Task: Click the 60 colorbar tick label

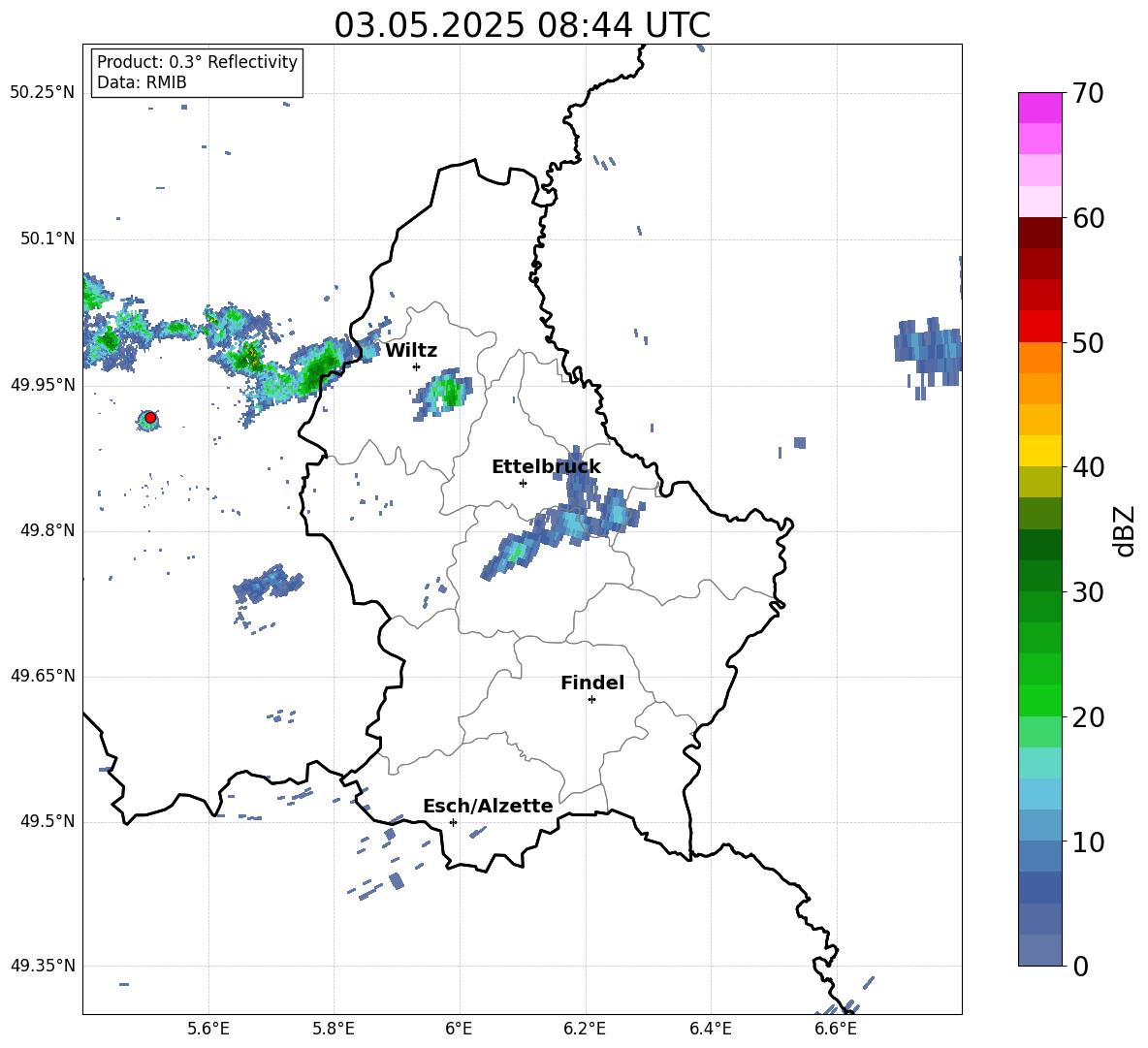Action: (1088, 218)
